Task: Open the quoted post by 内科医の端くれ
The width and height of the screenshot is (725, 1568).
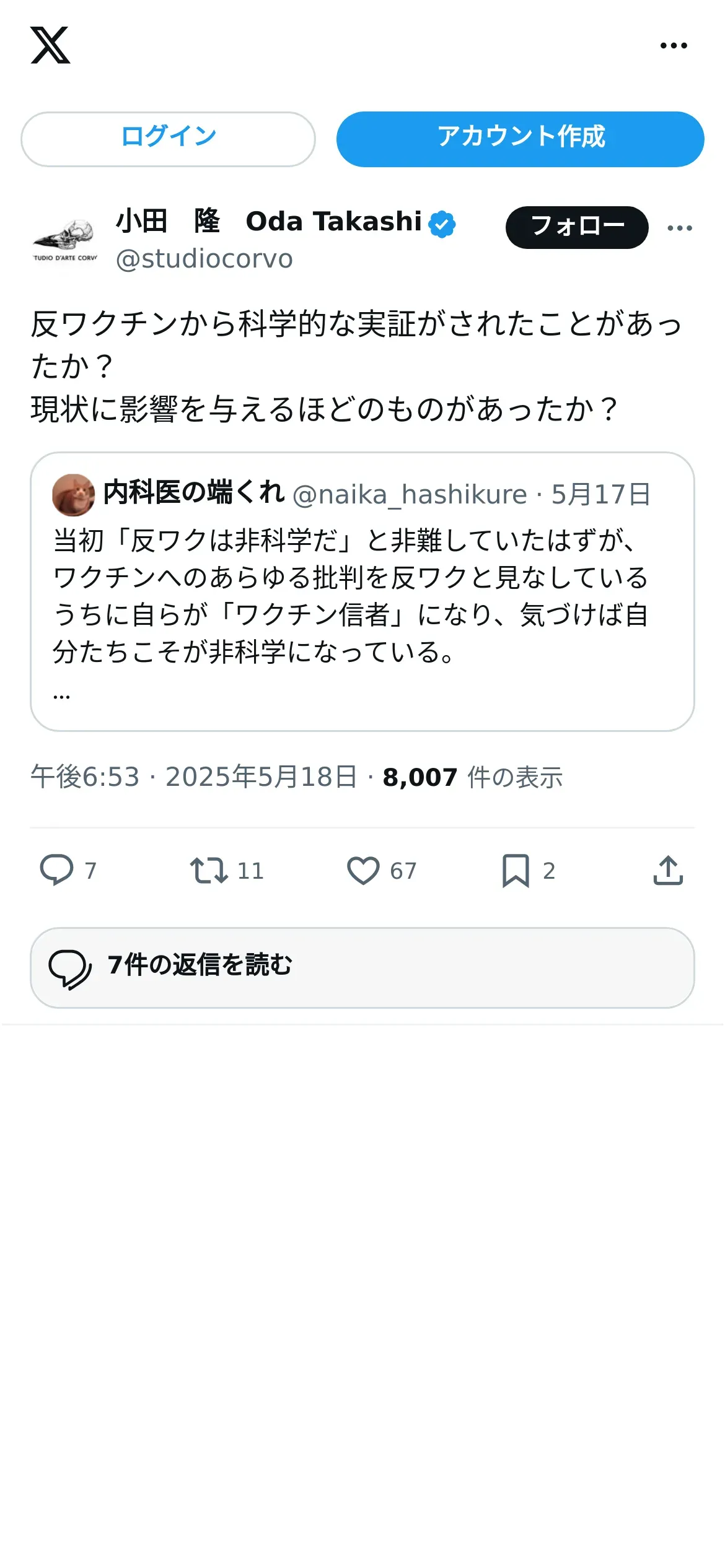Action: (x=362, y=591)
